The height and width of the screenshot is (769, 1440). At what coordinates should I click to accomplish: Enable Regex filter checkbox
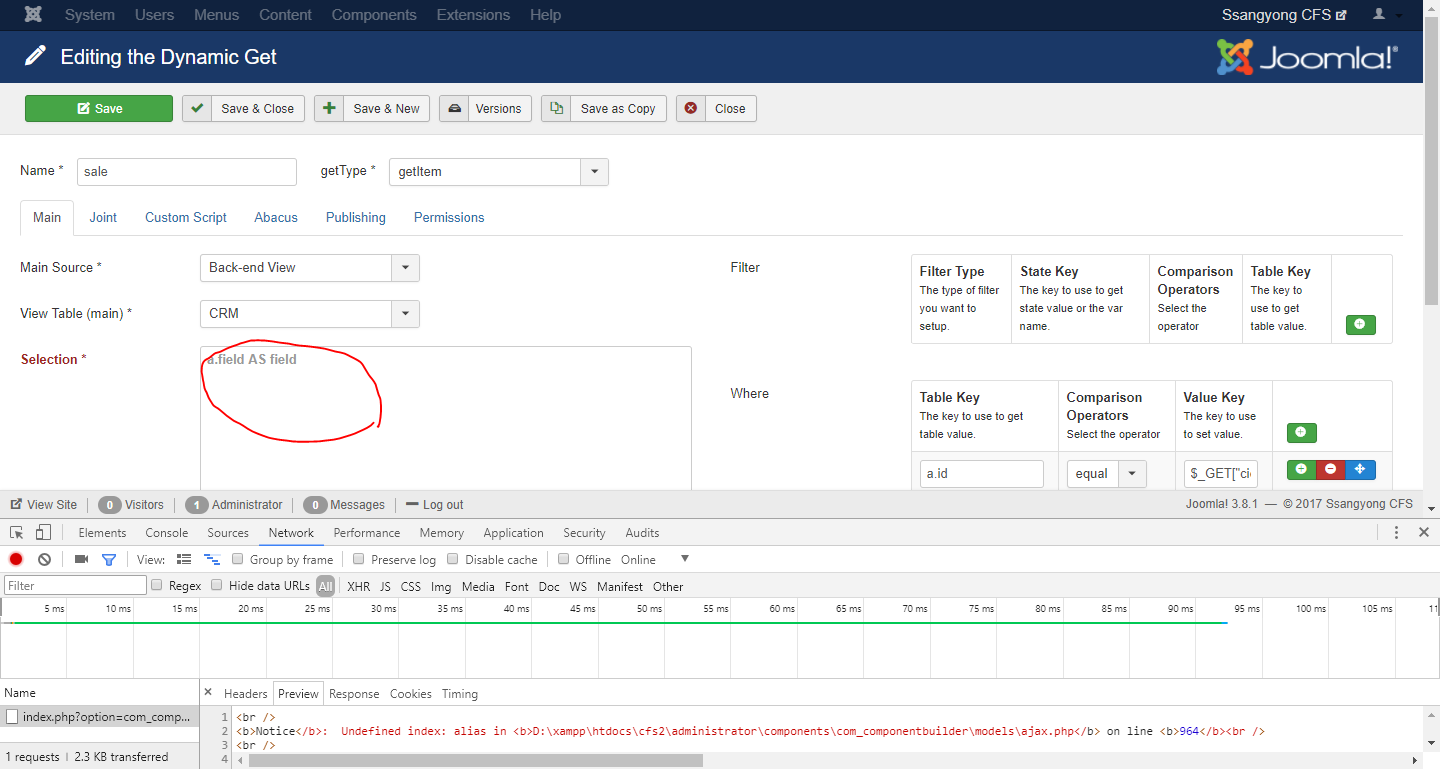(x=157, y=585)
